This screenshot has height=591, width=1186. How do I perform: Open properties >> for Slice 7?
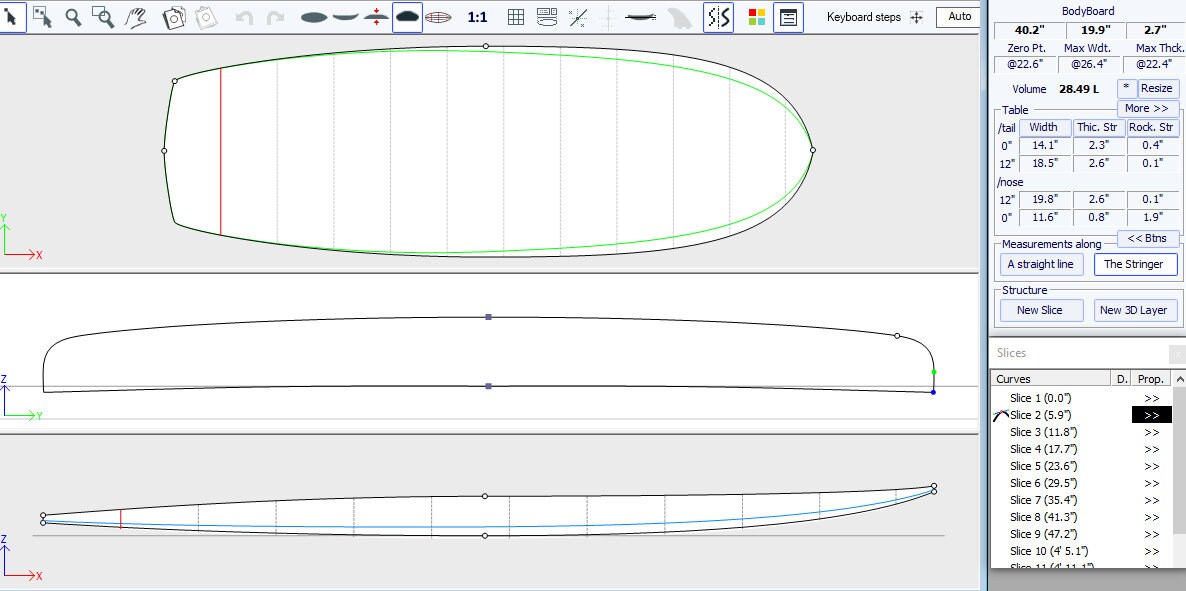[1151, 500]
